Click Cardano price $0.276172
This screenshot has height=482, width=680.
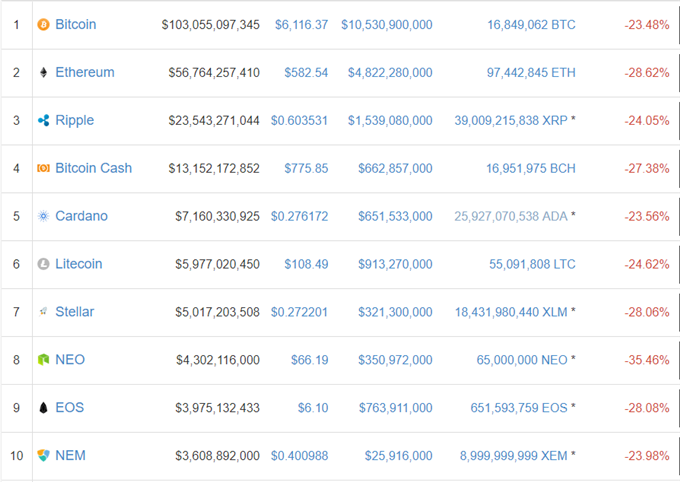[x=300, y=216]
